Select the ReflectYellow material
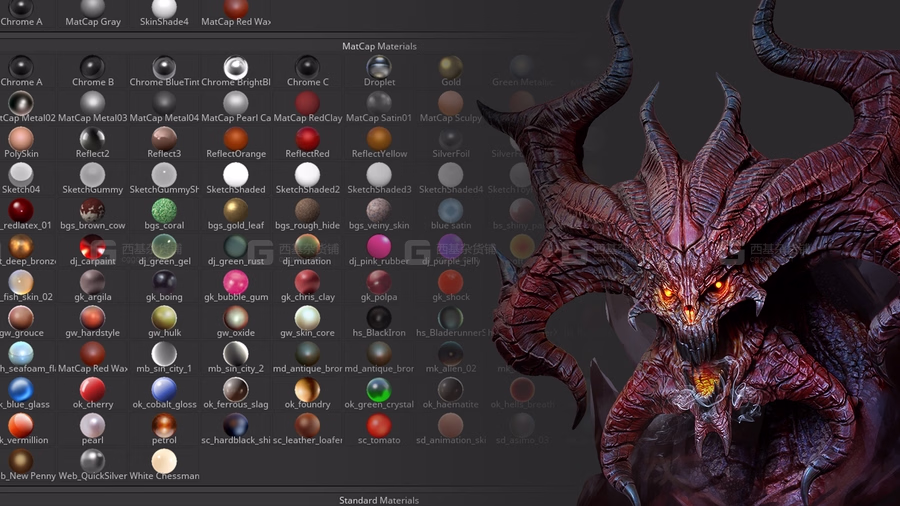This screenshot has width=900, height=506. 379,143
